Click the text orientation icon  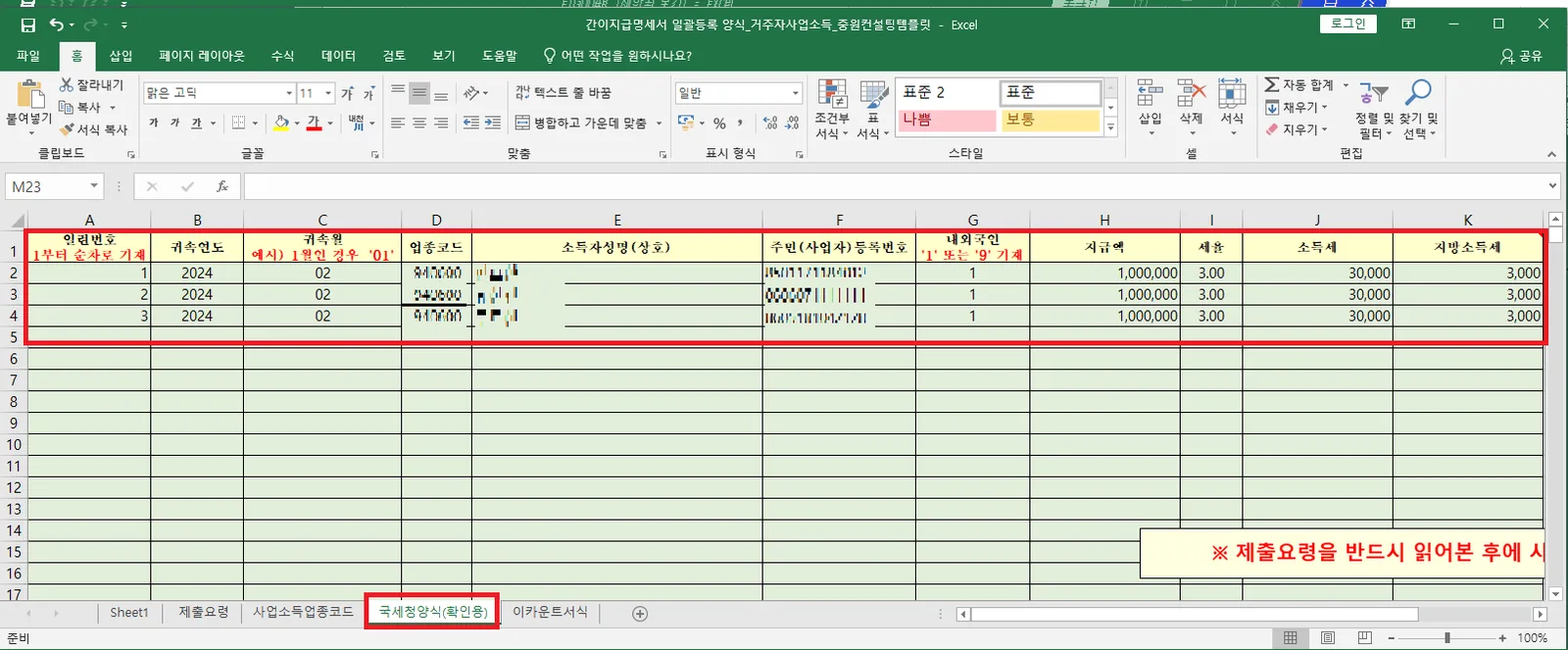472,93
